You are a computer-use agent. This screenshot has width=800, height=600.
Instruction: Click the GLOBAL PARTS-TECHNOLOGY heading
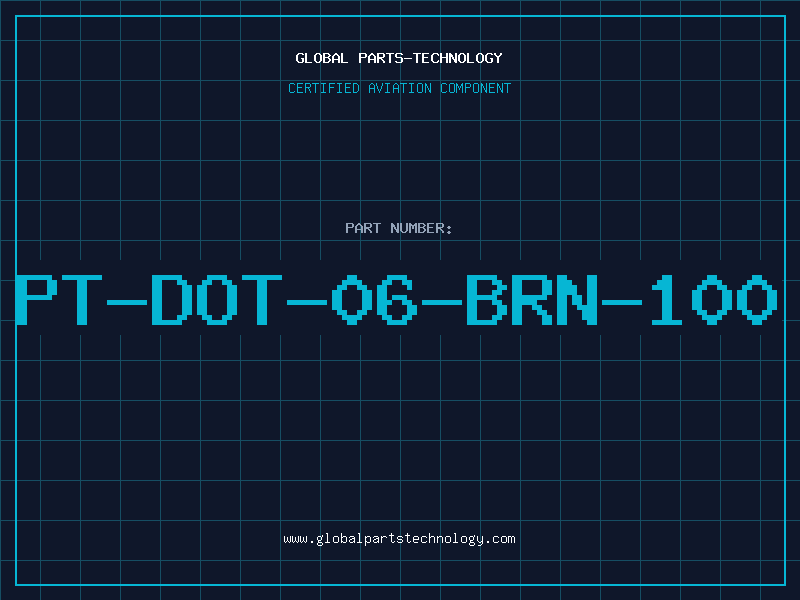pos(399,58)
